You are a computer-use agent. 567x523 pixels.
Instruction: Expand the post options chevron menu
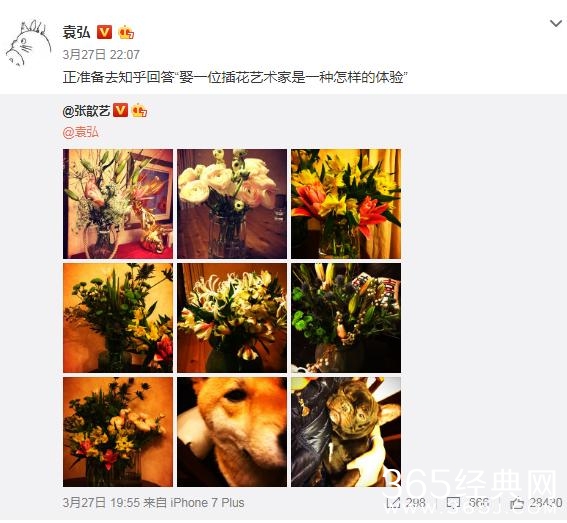pos(556,24)
